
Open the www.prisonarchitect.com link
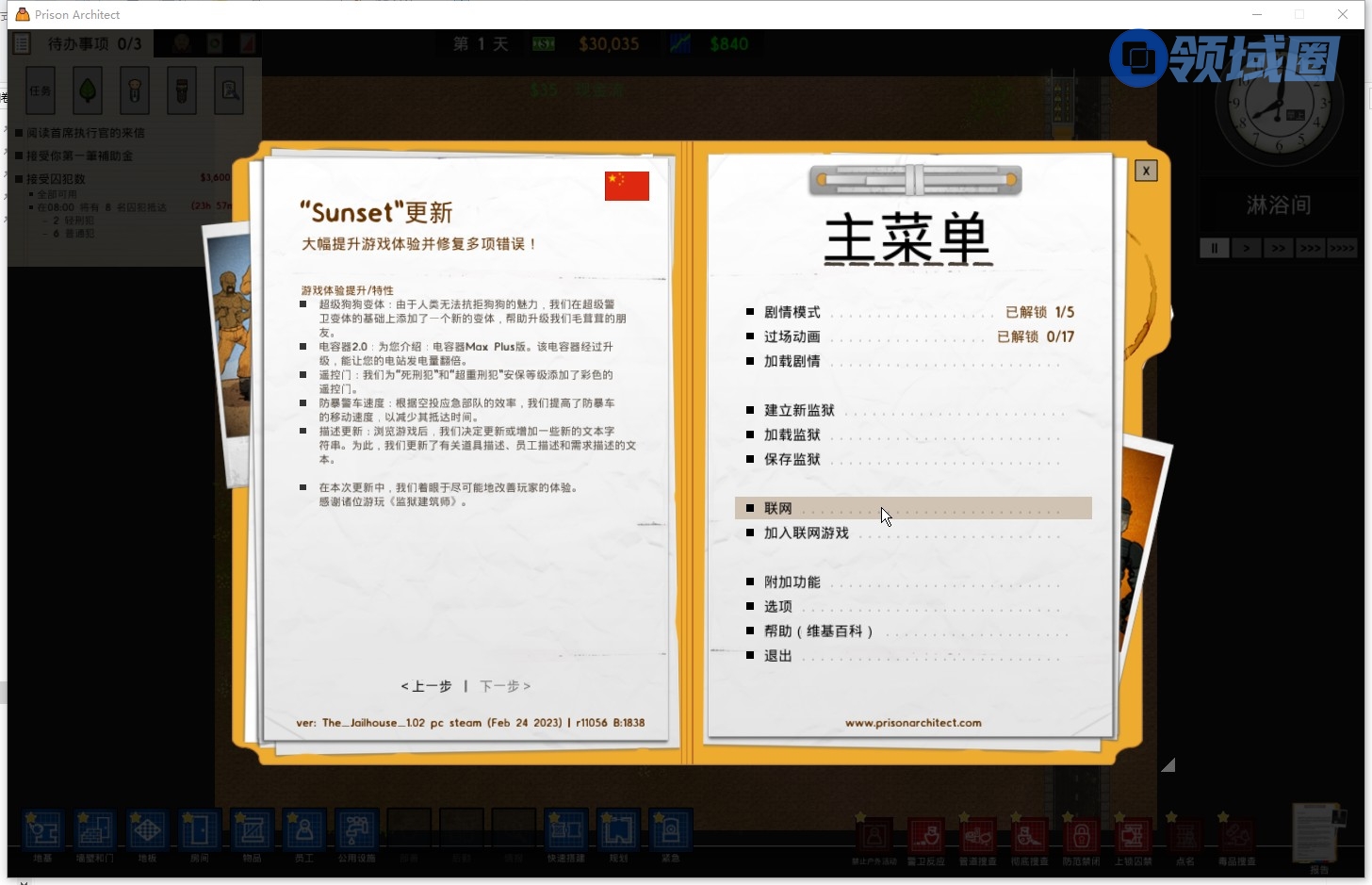(912, 723)
